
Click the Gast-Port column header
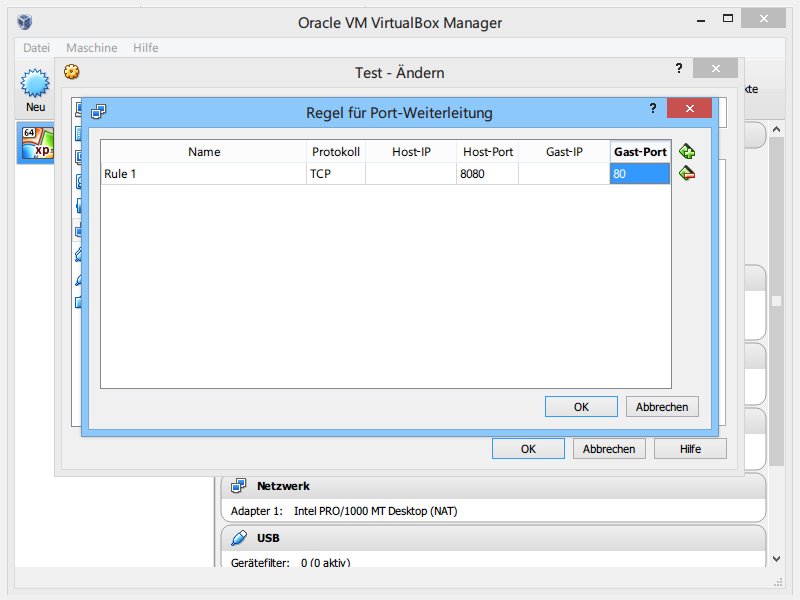[640, 152]
